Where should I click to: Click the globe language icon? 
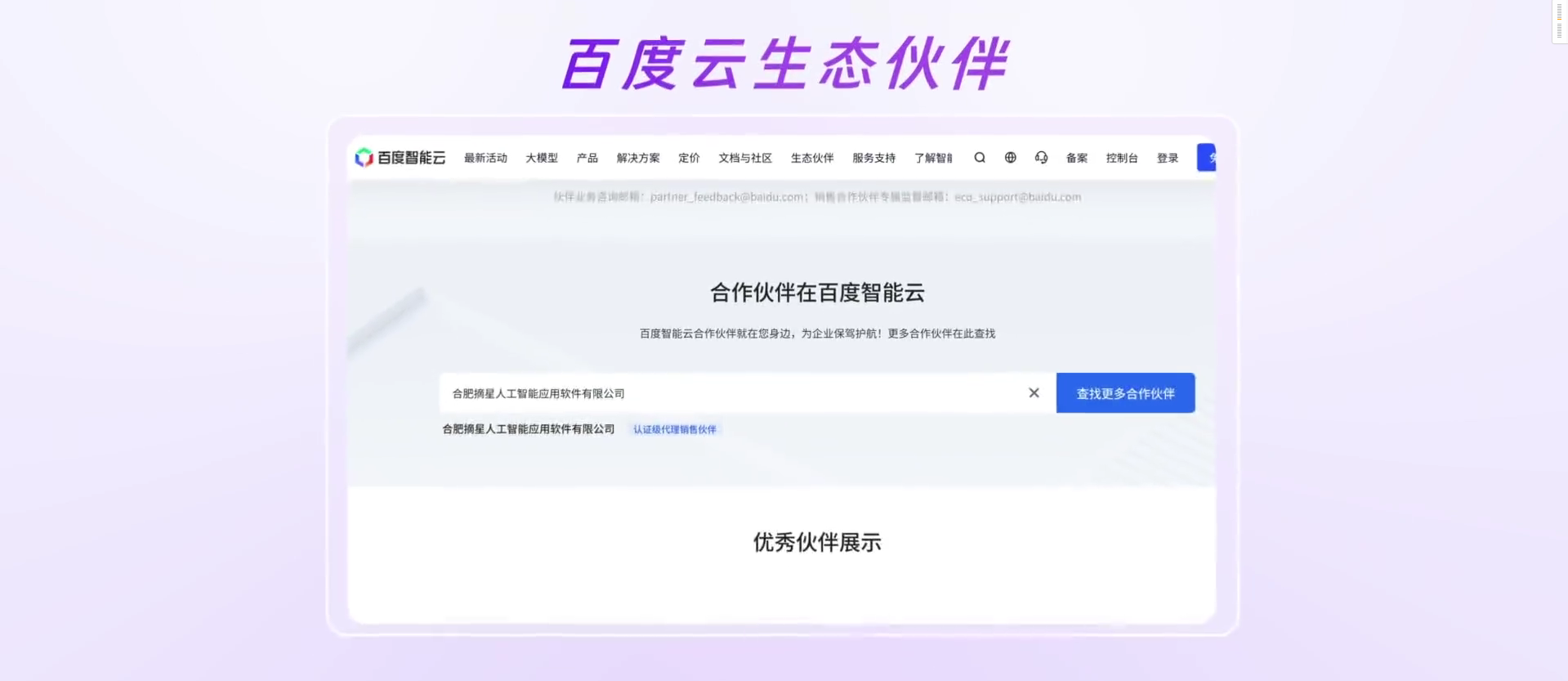[x=1011, y=158]
